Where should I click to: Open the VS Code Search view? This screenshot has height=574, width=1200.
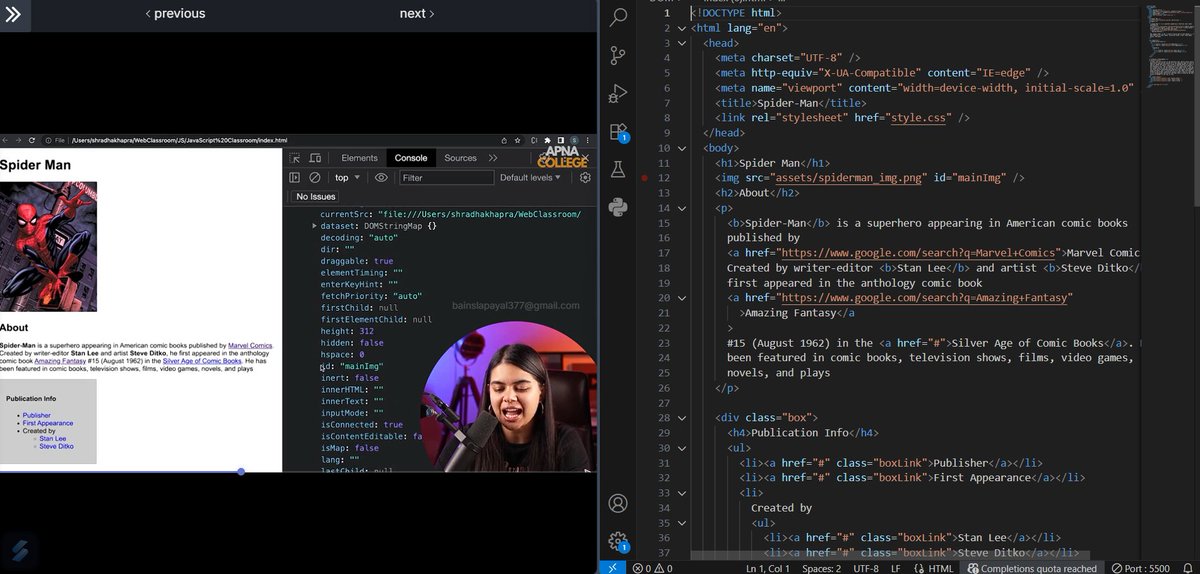tap(618, 16)
